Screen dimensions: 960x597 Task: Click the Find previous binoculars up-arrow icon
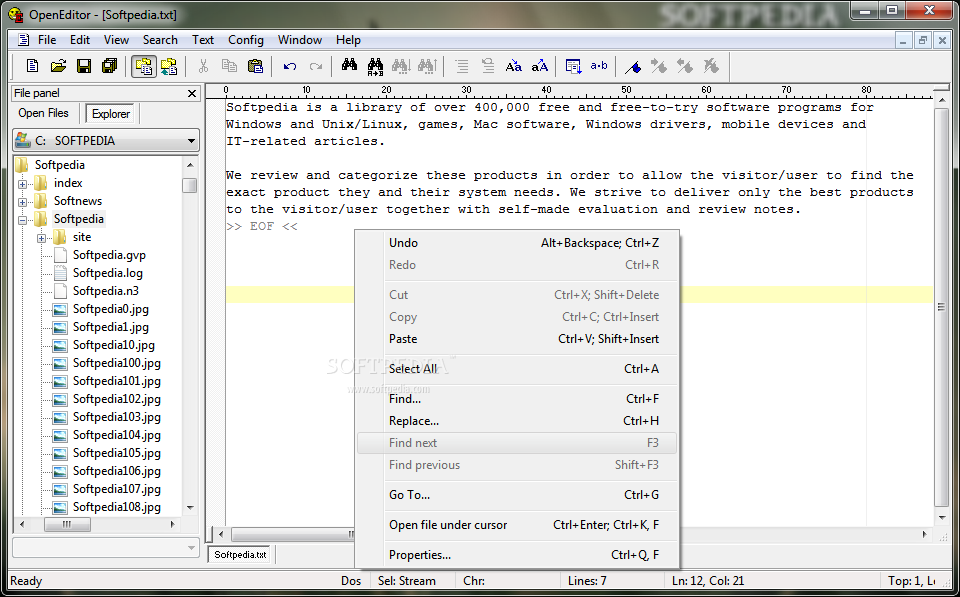[427, 66]
